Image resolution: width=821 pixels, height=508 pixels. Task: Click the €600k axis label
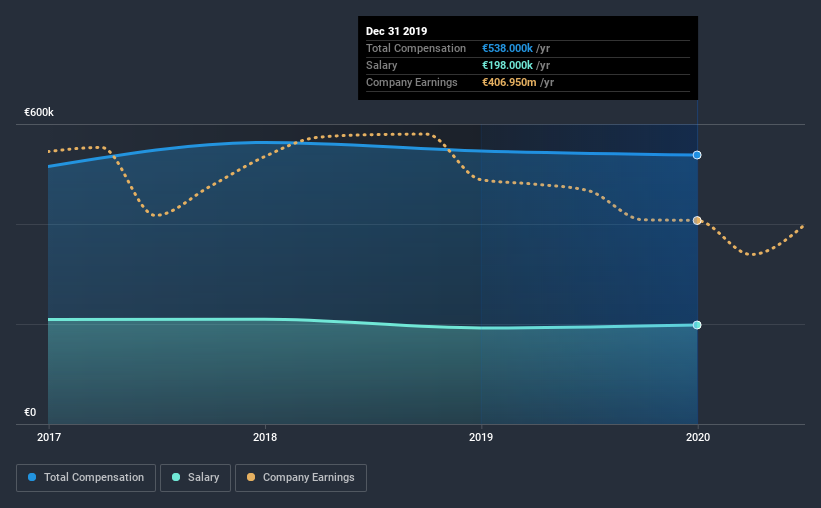pyautogui.click(x=39, y=113)
